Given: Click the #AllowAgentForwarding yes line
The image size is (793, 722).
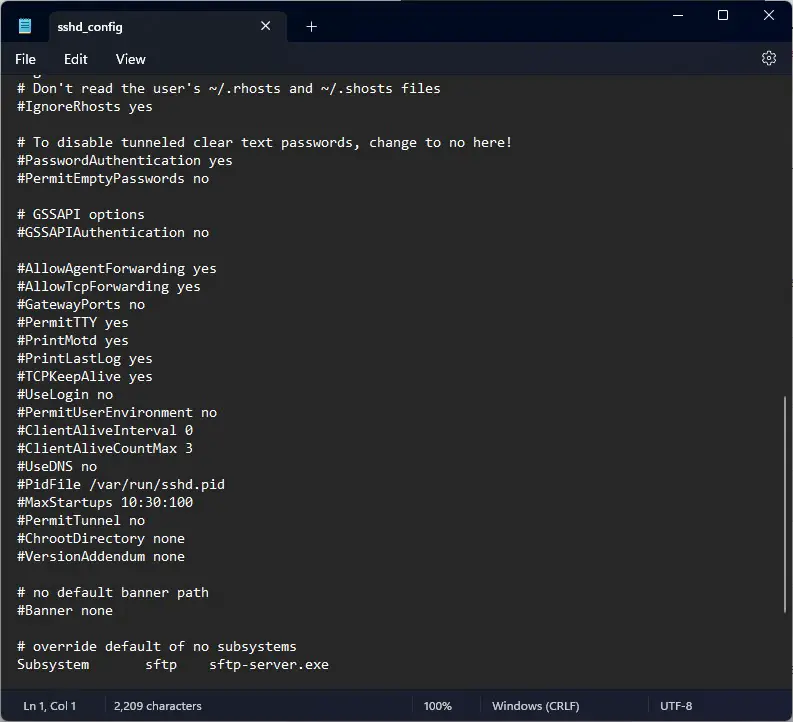Looking at the screenshot, I should (117, 269).
